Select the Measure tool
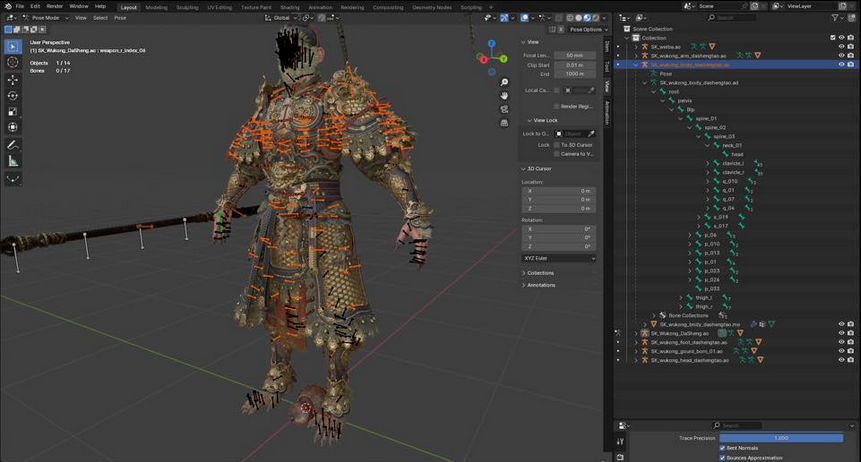861x462 pixels. 13,161
